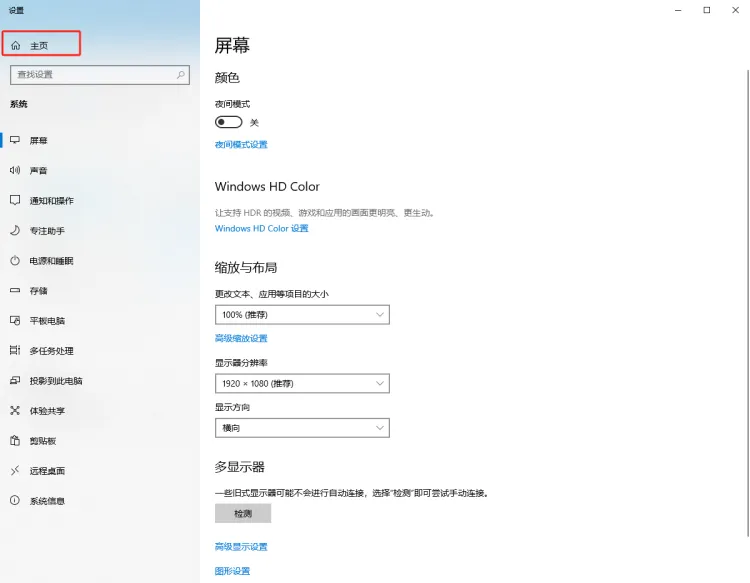Select 通知和操作 label in sidebar
The height and width of the screenshot is (583, 750).
(x=52, y=200)
